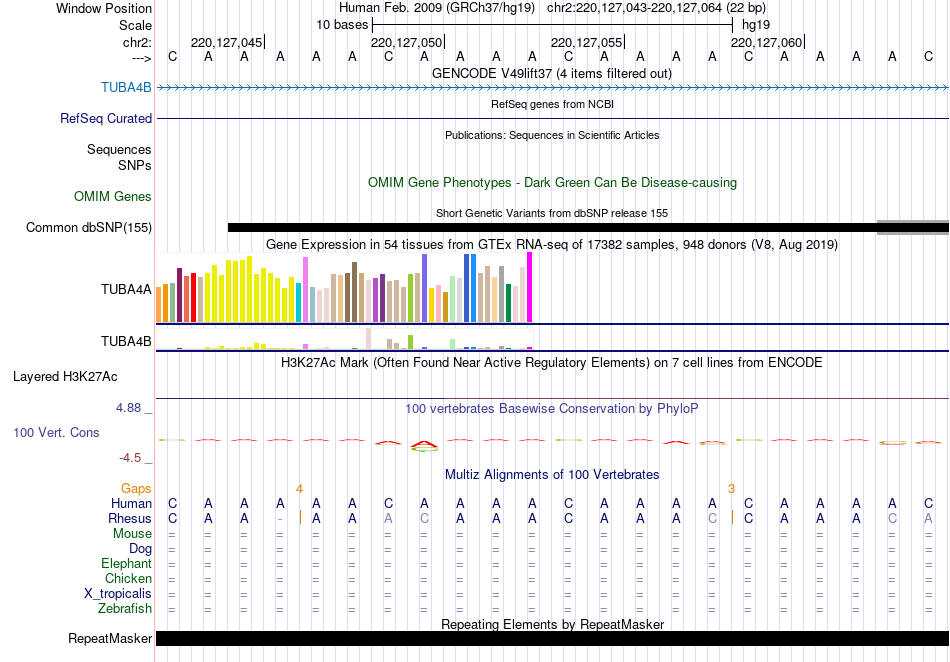The height and width of the screenshot is (662, 950).
Task: Click the RepeatMasker track label
Action: [110, 638]
